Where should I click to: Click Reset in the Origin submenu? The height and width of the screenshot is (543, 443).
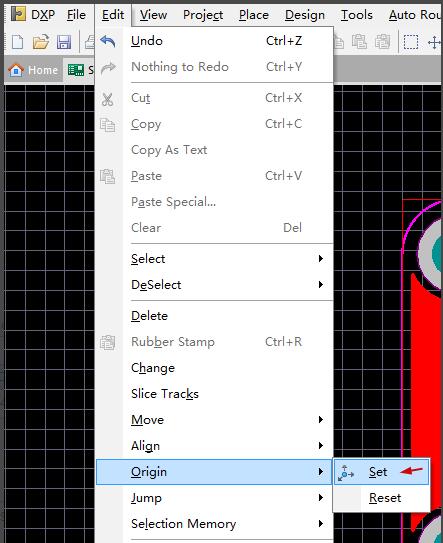click(x=381, y=498)
